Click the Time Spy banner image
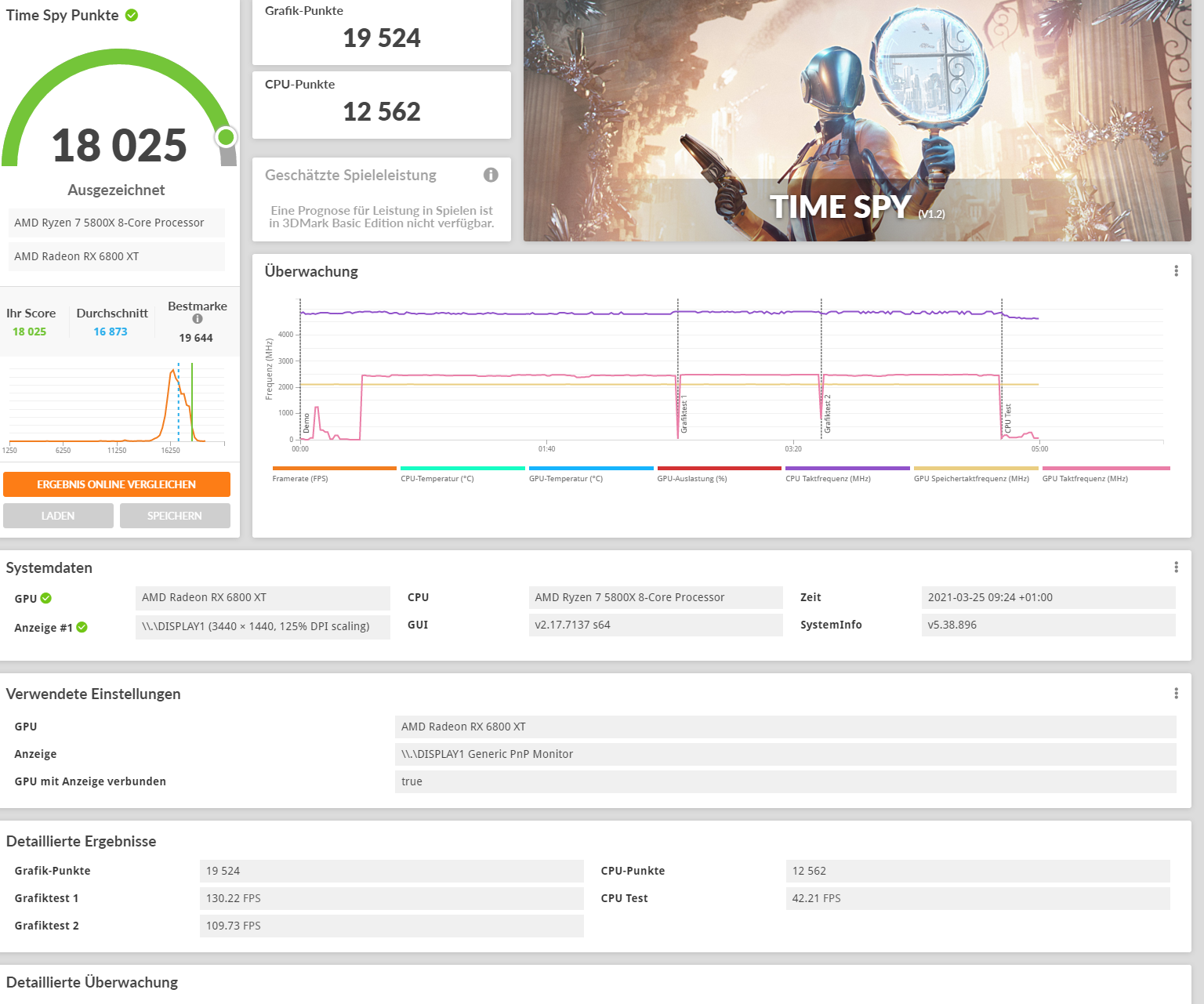 point(858,121)
